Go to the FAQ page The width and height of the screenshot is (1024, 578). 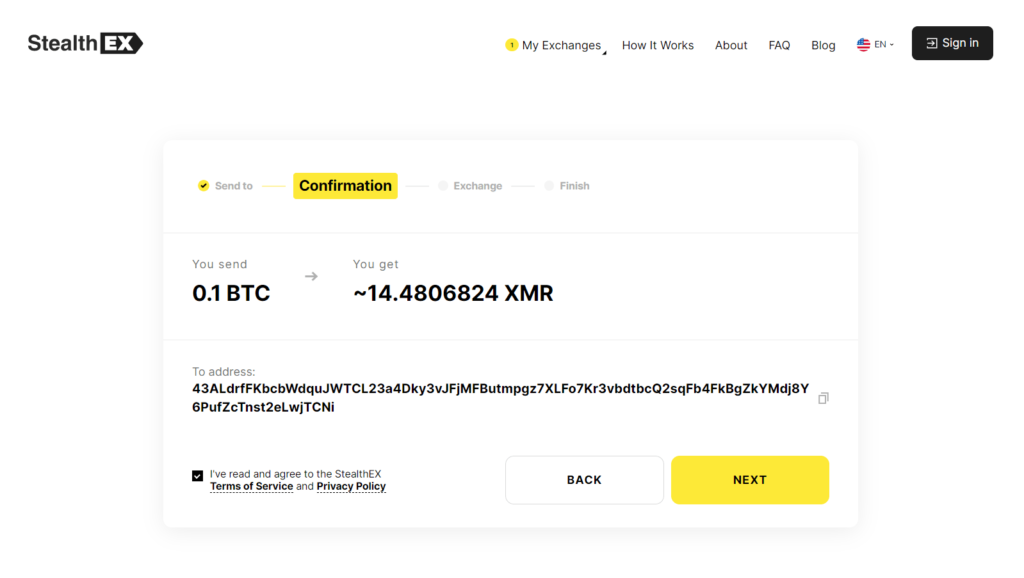click(779, 46)
